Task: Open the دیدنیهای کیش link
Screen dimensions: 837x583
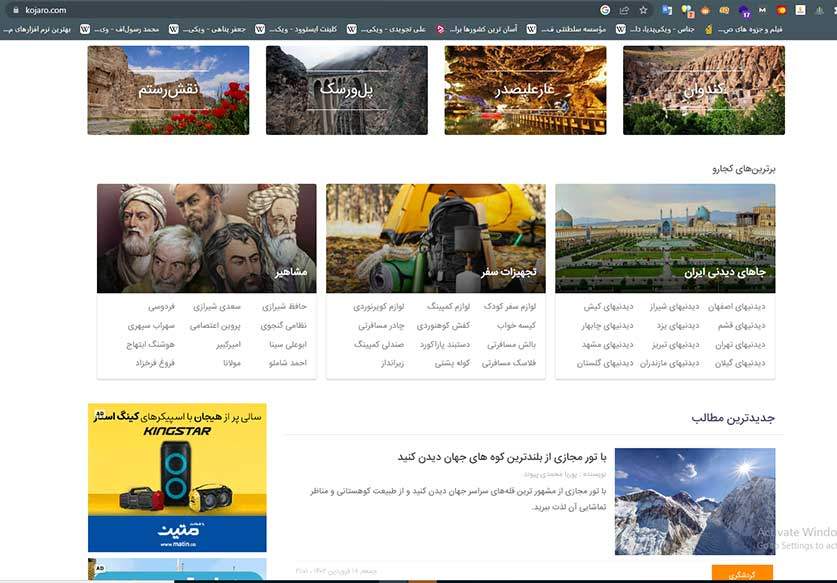Action: [x=609, y=306]
